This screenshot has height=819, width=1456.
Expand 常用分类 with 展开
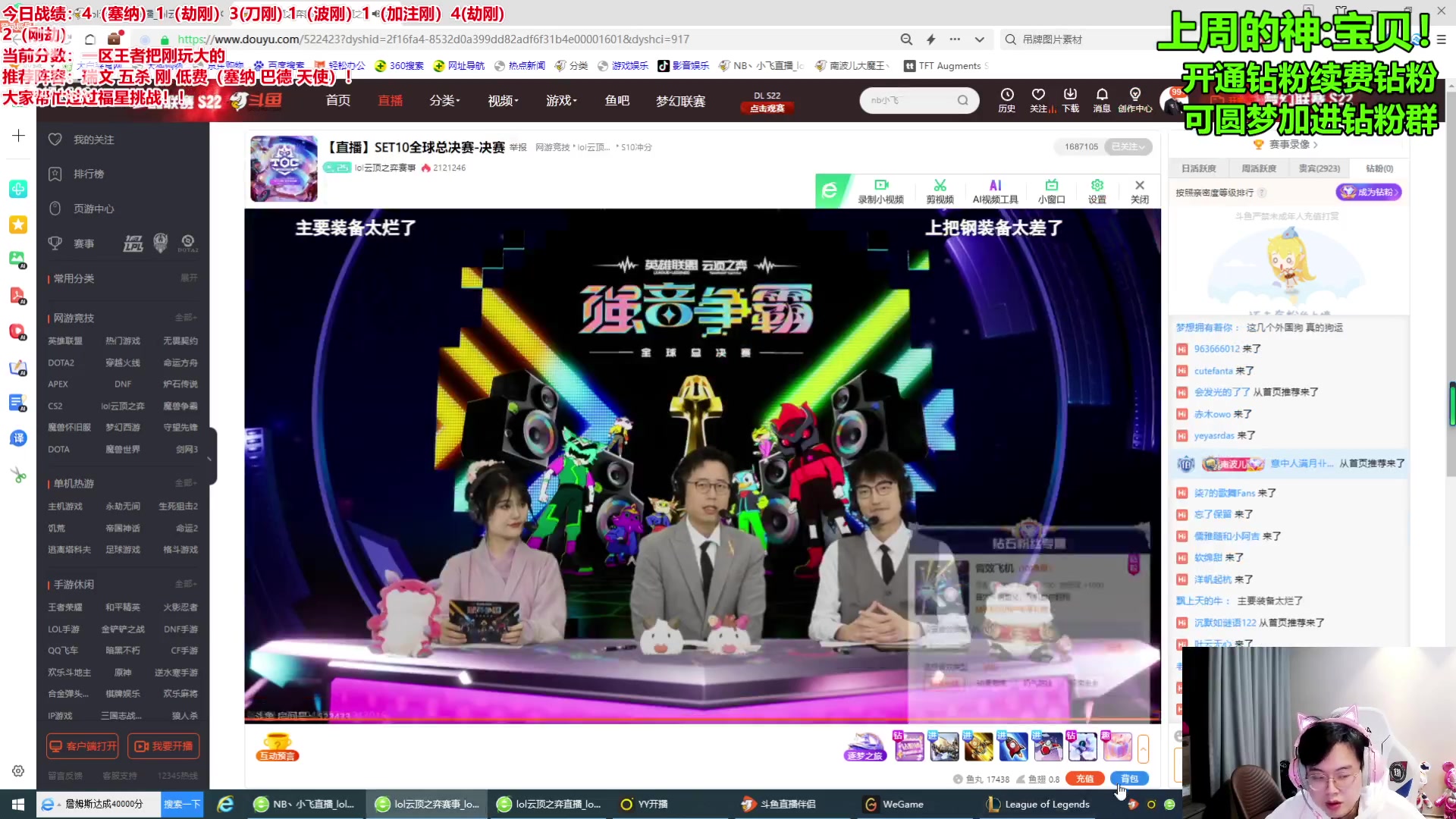189,278
